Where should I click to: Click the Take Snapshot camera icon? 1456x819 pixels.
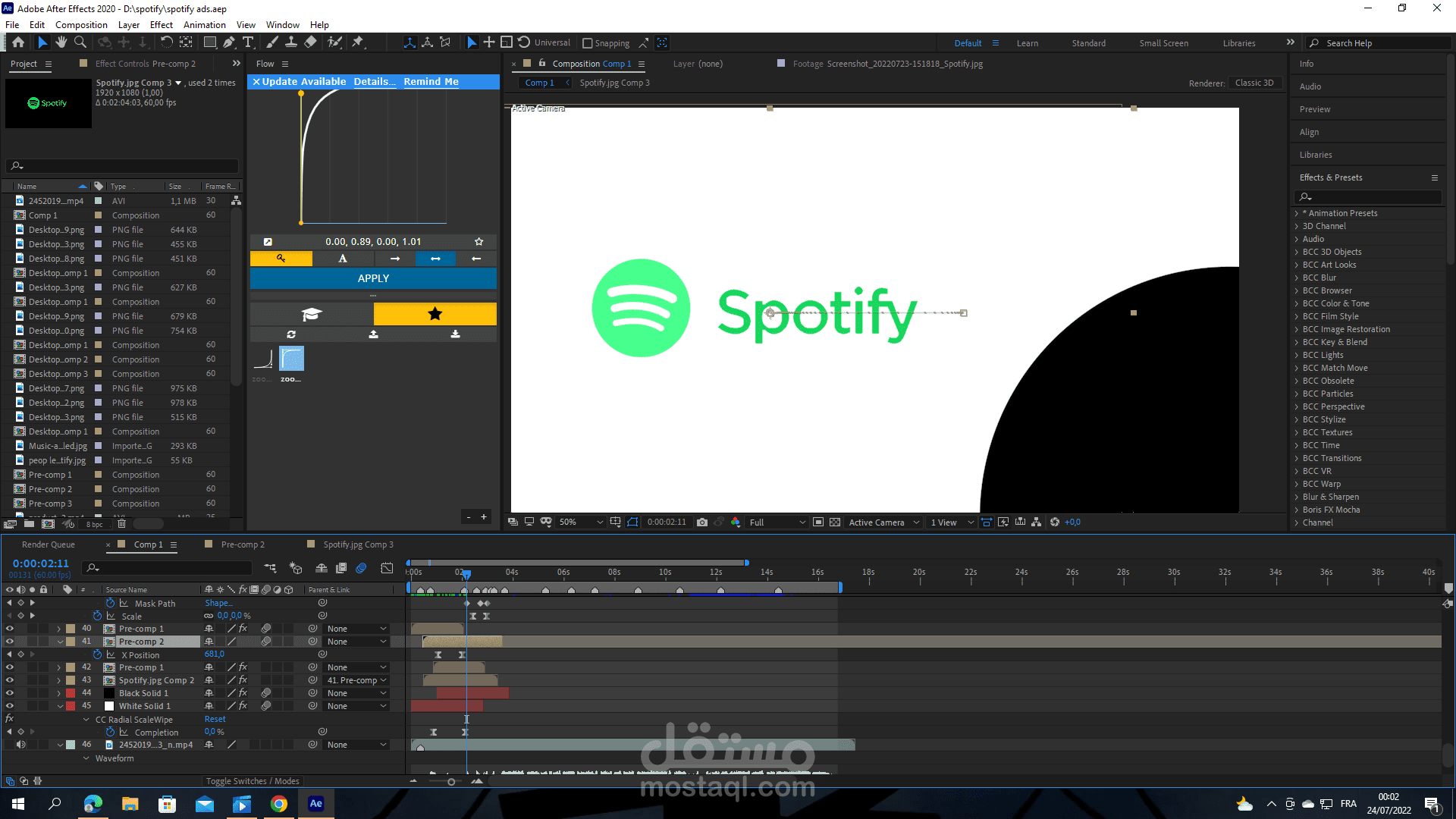(x=702, y=522)
